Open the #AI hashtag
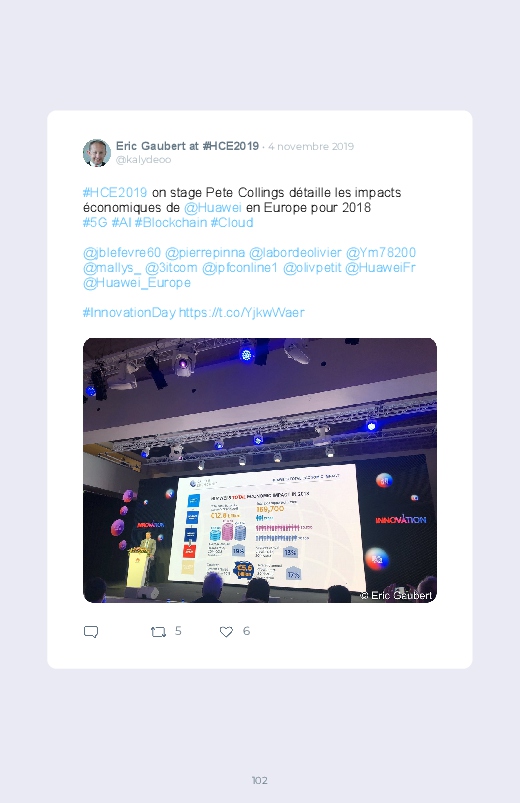The width and height of the screenshot is (520, 803). [x=121, y=222]
